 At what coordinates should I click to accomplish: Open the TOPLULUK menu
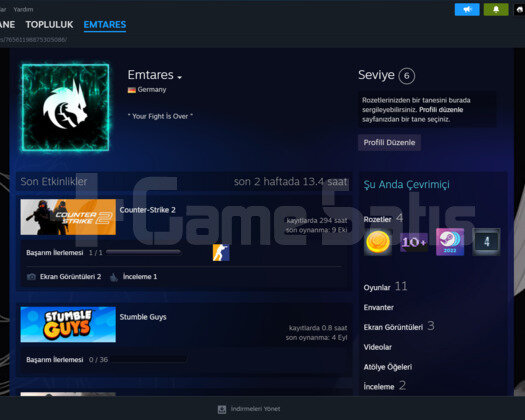(x=49, y=24)
